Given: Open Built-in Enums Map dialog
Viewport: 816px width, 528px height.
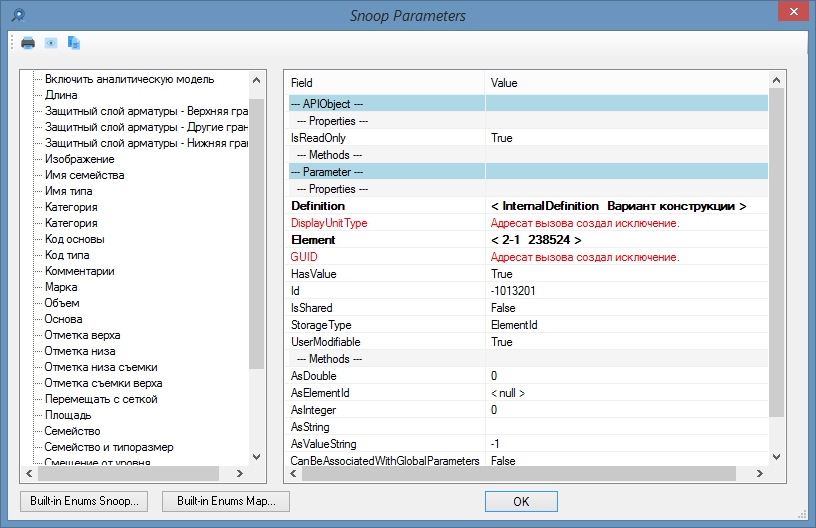Looking at the screenshot, I should click(226, 501).
